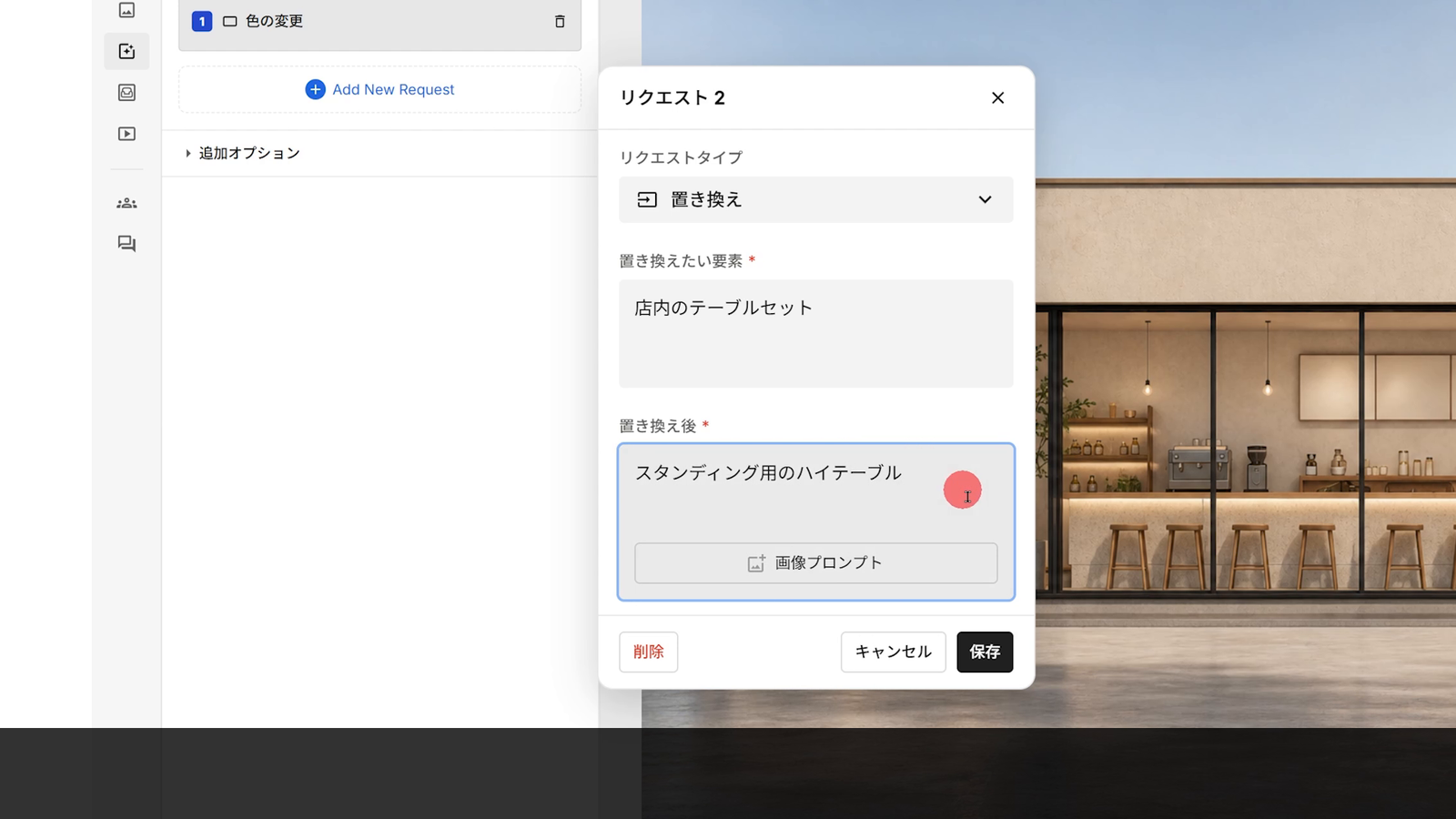
Task: Click the 置き換えたい要素 text field
Action: pos(815,333)
